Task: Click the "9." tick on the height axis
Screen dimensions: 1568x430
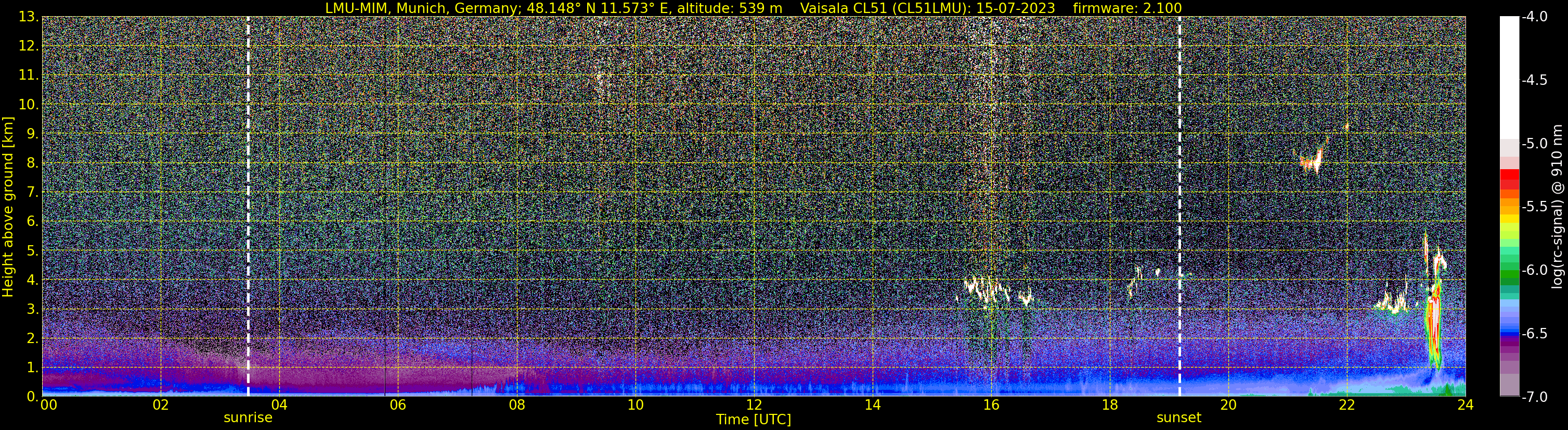Action: (x=32, y=134)
